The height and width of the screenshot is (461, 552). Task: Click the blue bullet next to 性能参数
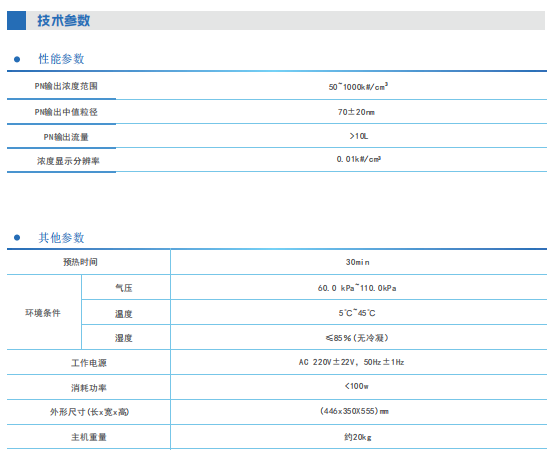(x=17, y=59)
